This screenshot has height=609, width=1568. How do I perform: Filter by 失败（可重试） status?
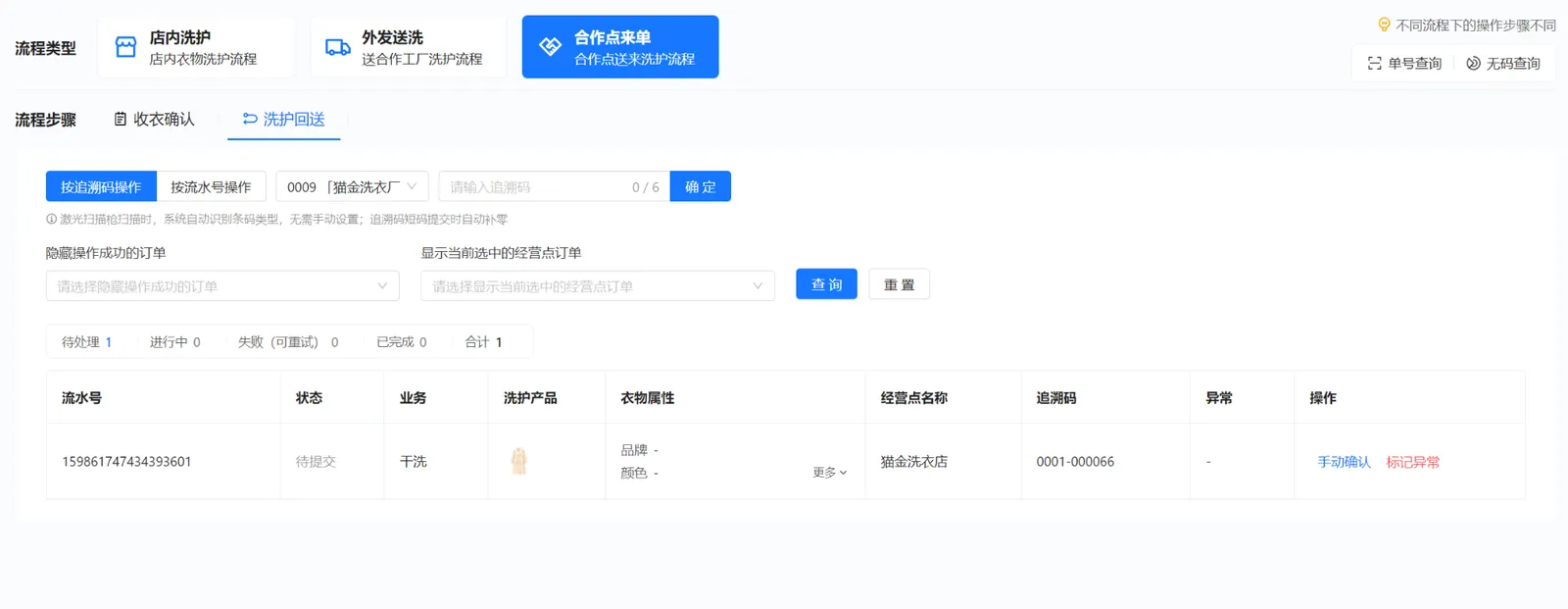pyautogui.click(x=288, y=342)
